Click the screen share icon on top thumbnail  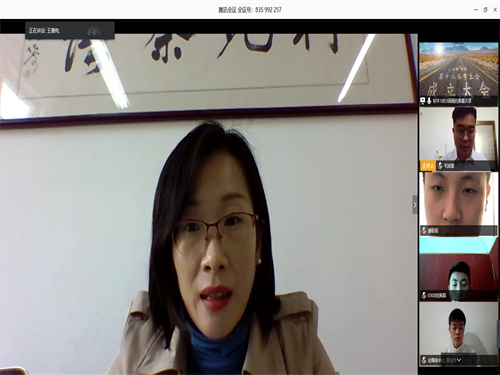coord(423,100)
